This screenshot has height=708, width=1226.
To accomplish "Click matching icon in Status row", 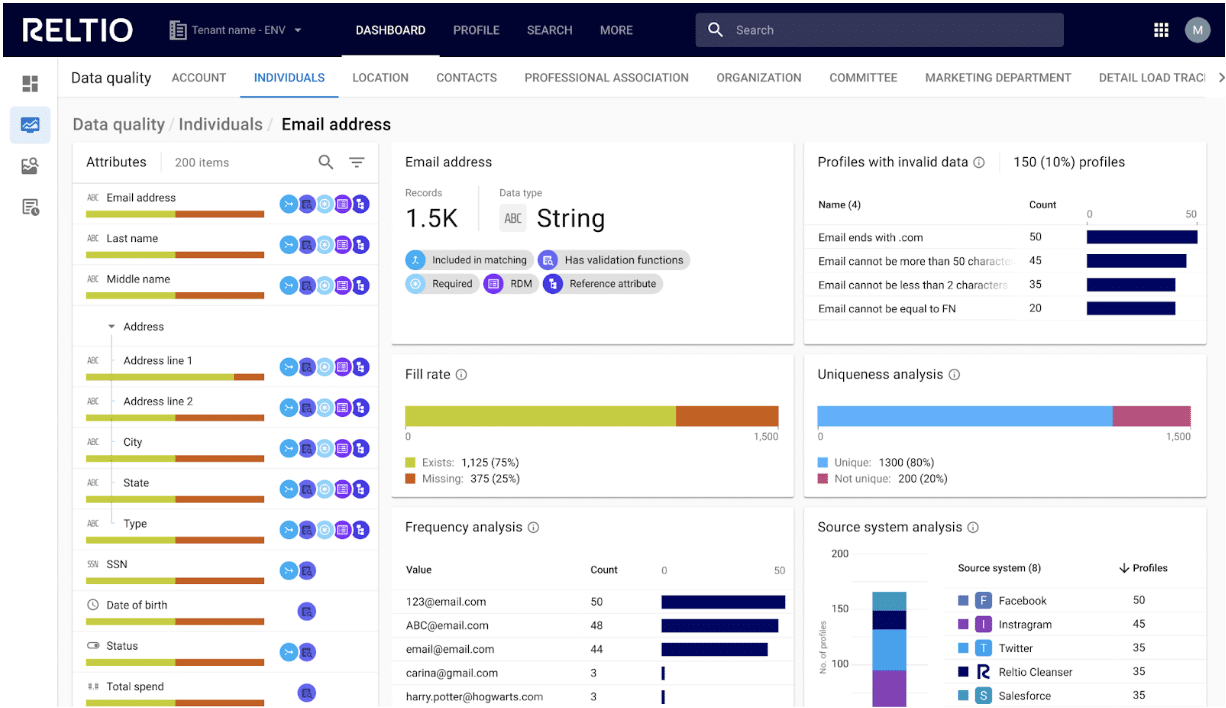I will pyautogui.click(x=289, y=652).
